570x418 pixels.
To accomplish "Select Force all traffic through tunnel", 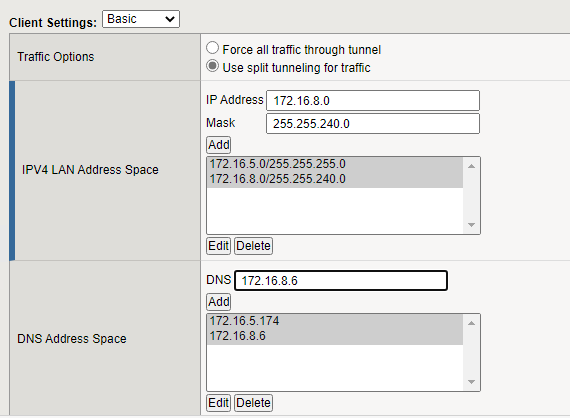I will tap(212, 48).
